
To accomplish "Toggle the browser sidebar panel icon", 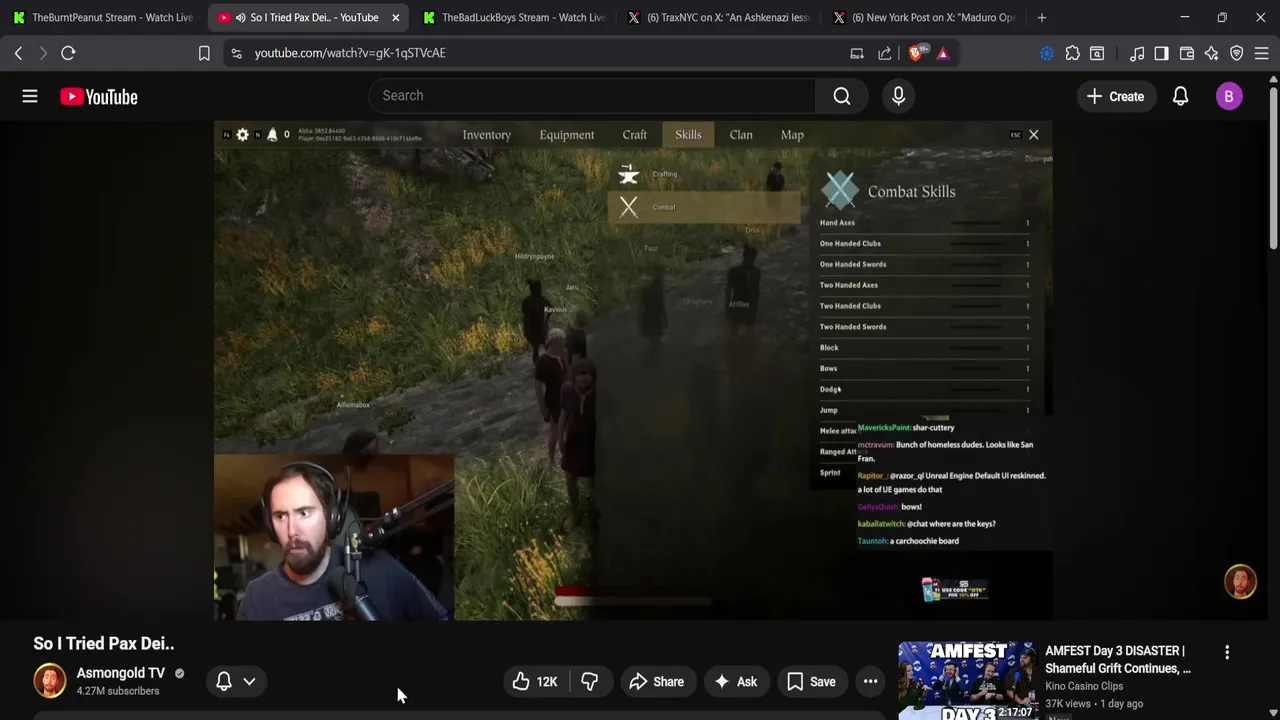I will 1161,53.
